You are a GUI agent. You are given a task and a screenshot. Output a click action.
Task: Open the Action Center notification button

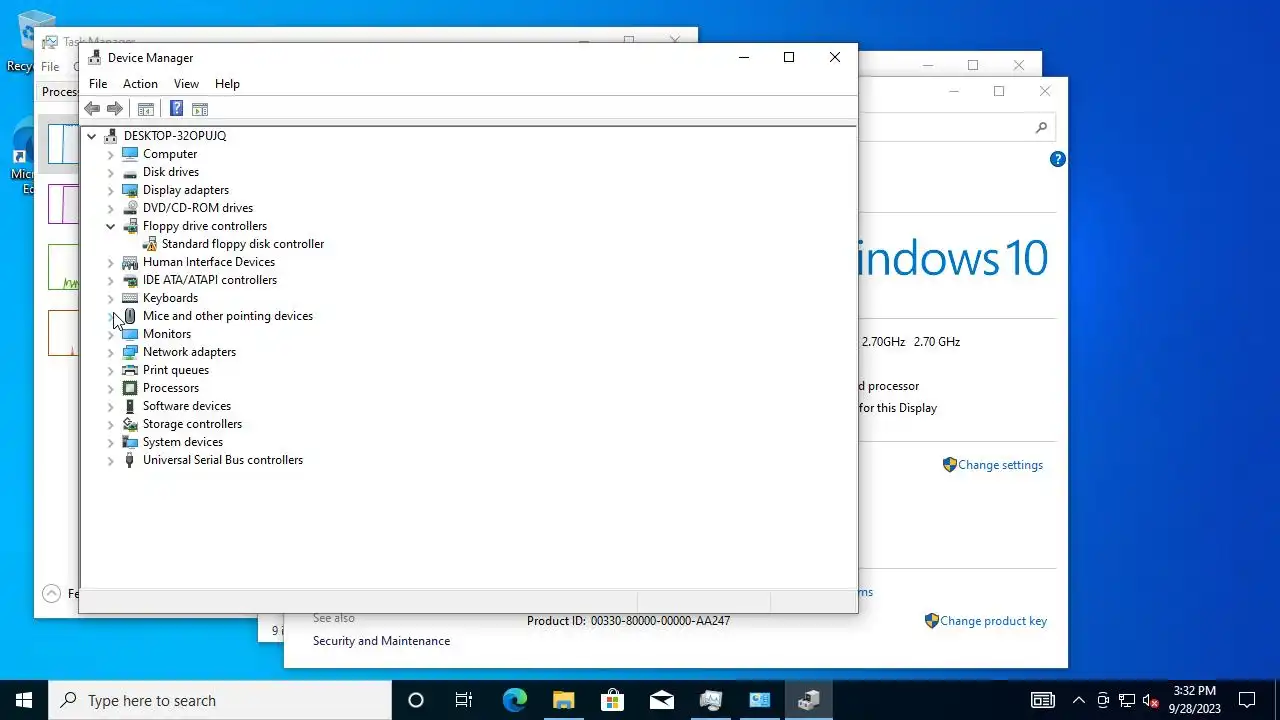1247,700
